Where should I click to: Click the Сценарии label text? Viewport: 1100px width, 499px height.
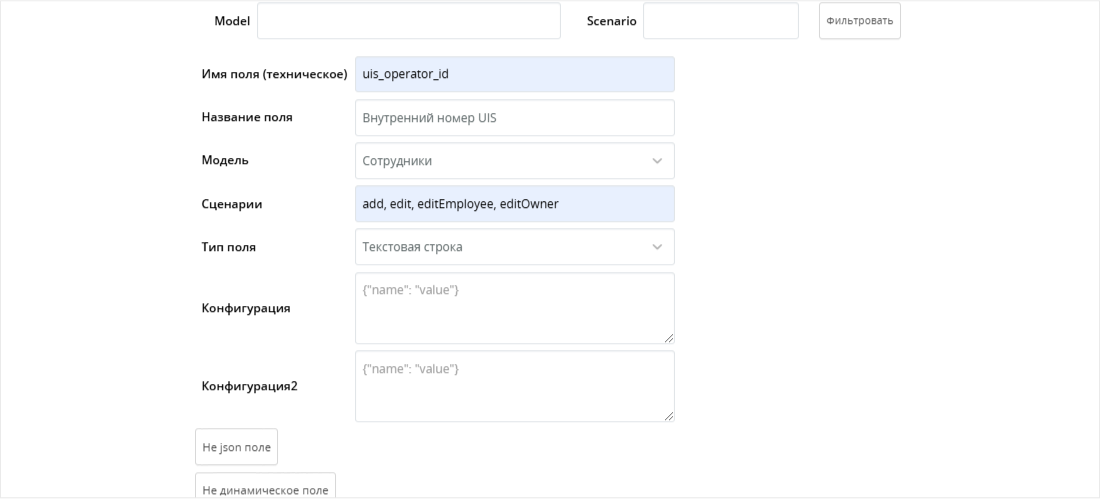tap(232, 204)
